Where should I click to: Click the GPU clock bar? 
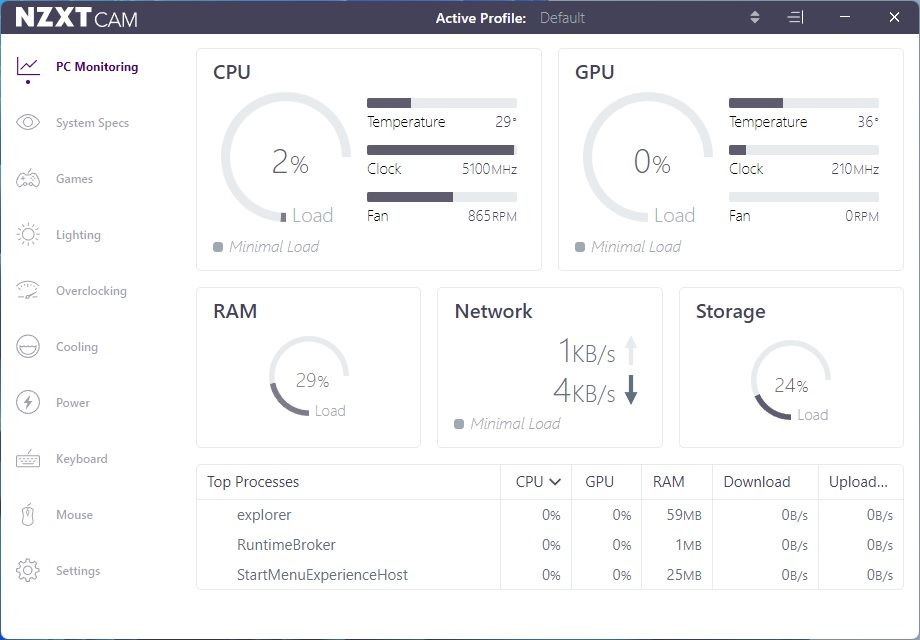[804, 150]
